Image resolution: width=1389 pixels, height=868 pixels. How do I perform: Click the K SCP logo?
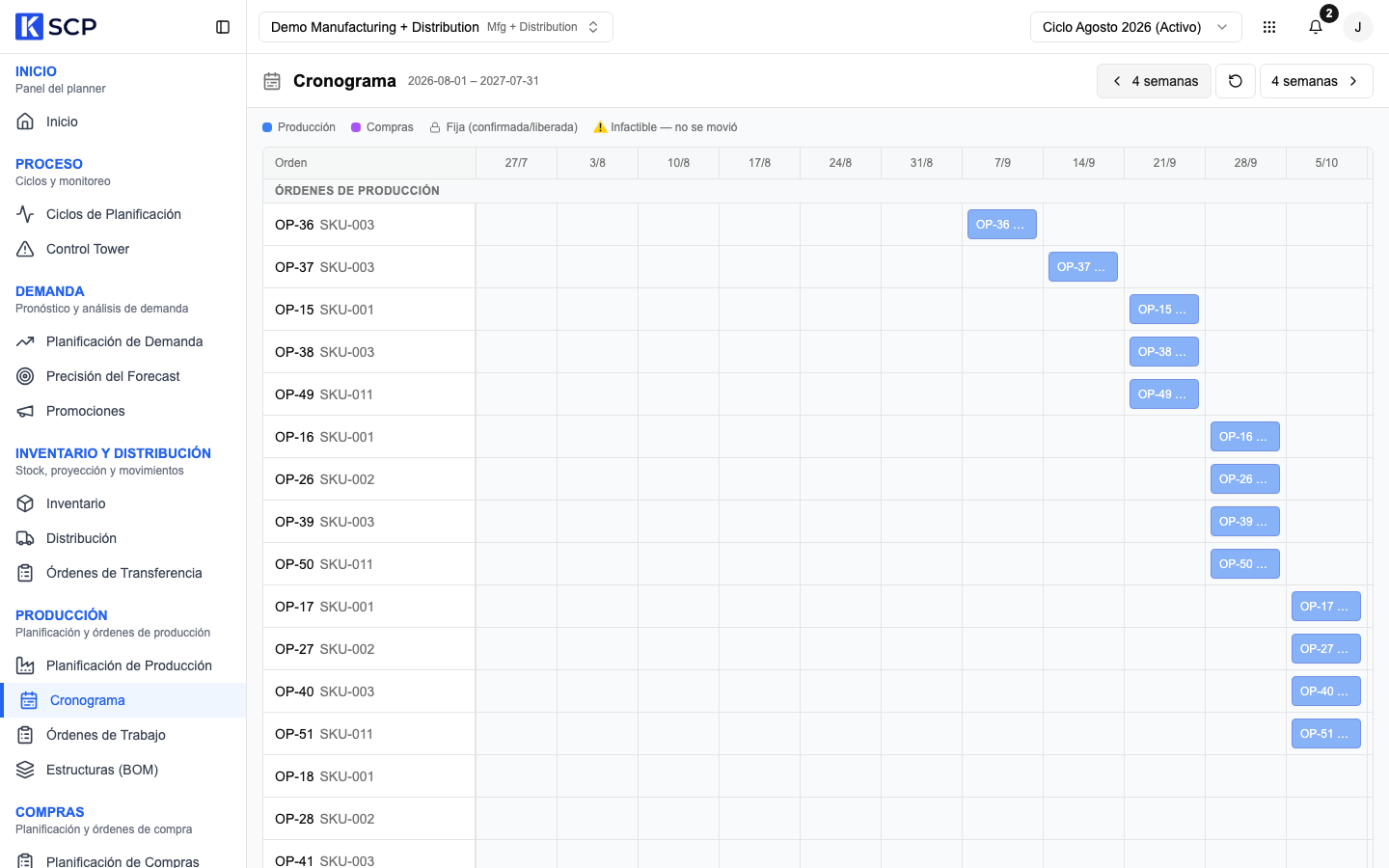[x=56, y=27]
